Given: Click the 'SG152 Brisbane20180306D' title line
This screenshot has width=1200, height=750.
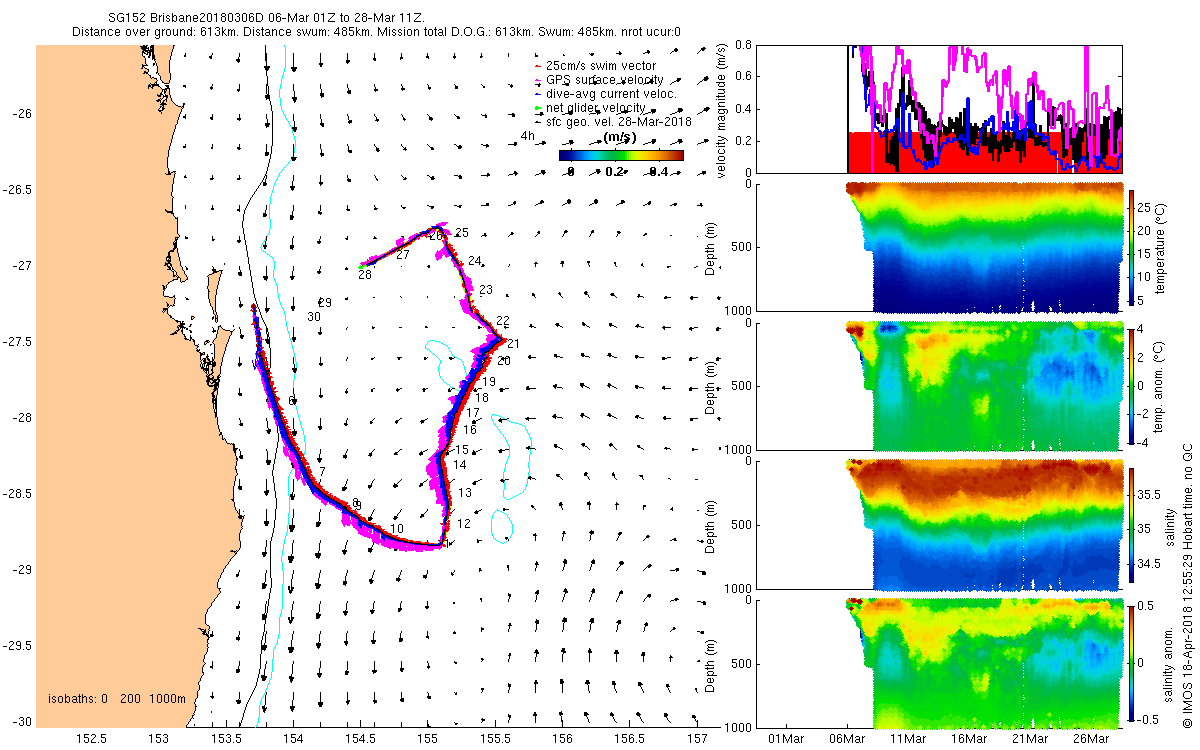Looking at the screenshot, I should 266,18.
